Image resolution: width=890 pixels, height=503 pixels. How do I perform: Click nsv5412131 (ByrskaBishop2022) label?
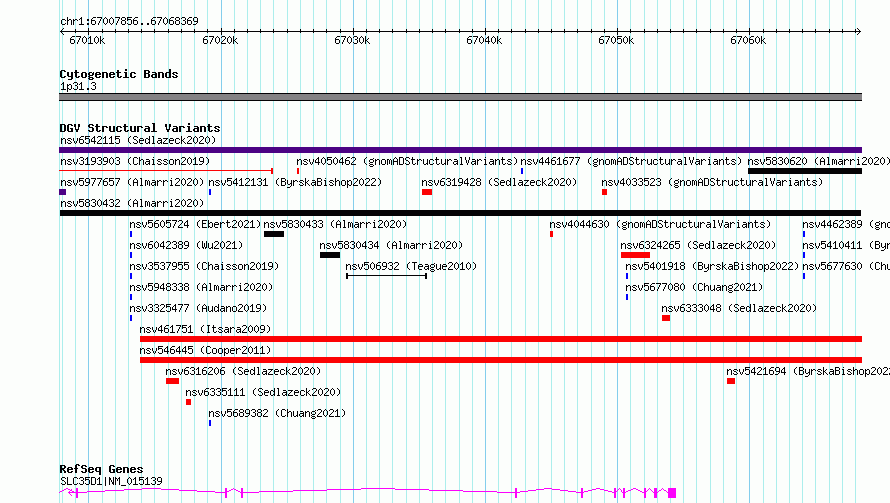[x=295, y=182]
